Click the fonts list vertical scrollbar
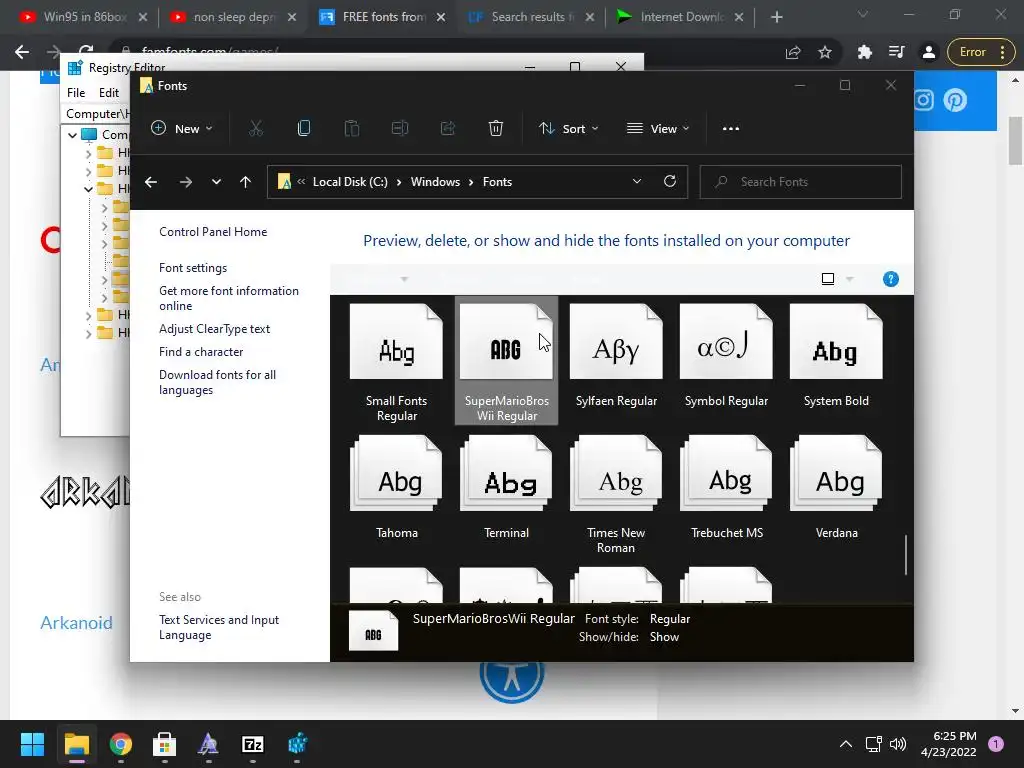The image size is (1024, 768). tap(906, 555)
